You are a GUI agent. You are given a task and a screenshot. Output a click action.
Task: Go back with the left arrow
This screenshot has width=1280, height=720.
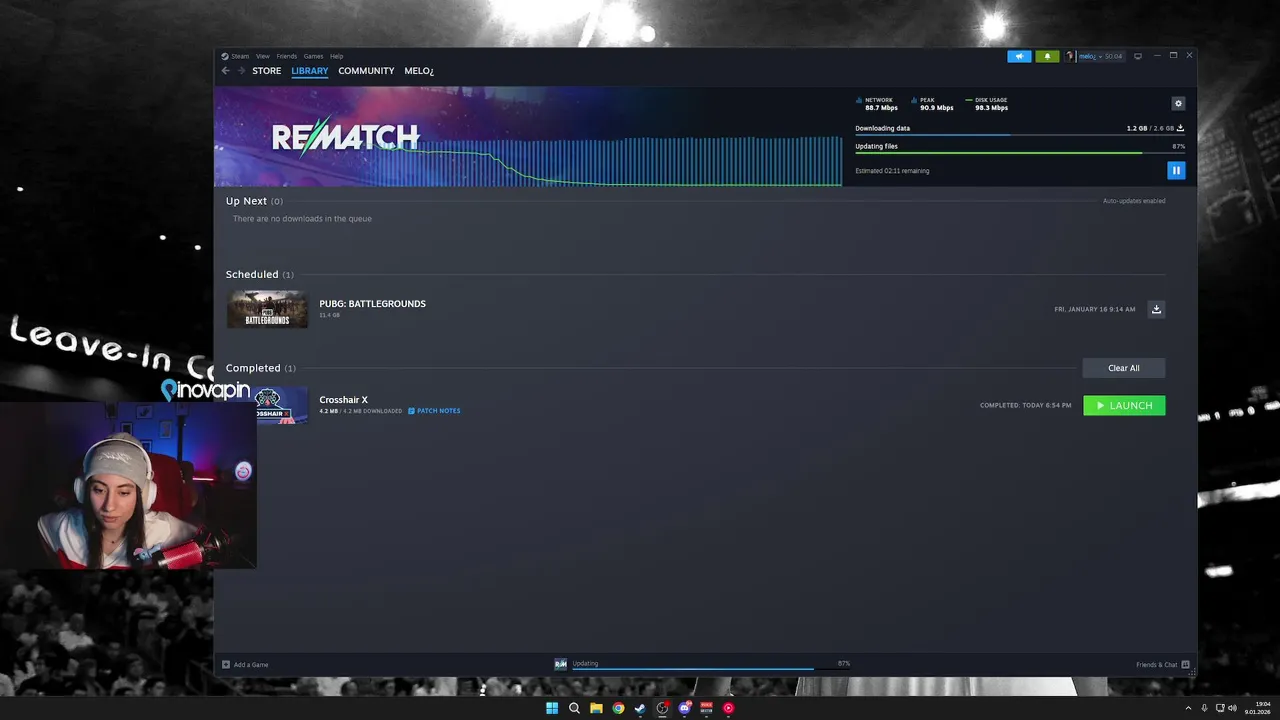[225, 71]
